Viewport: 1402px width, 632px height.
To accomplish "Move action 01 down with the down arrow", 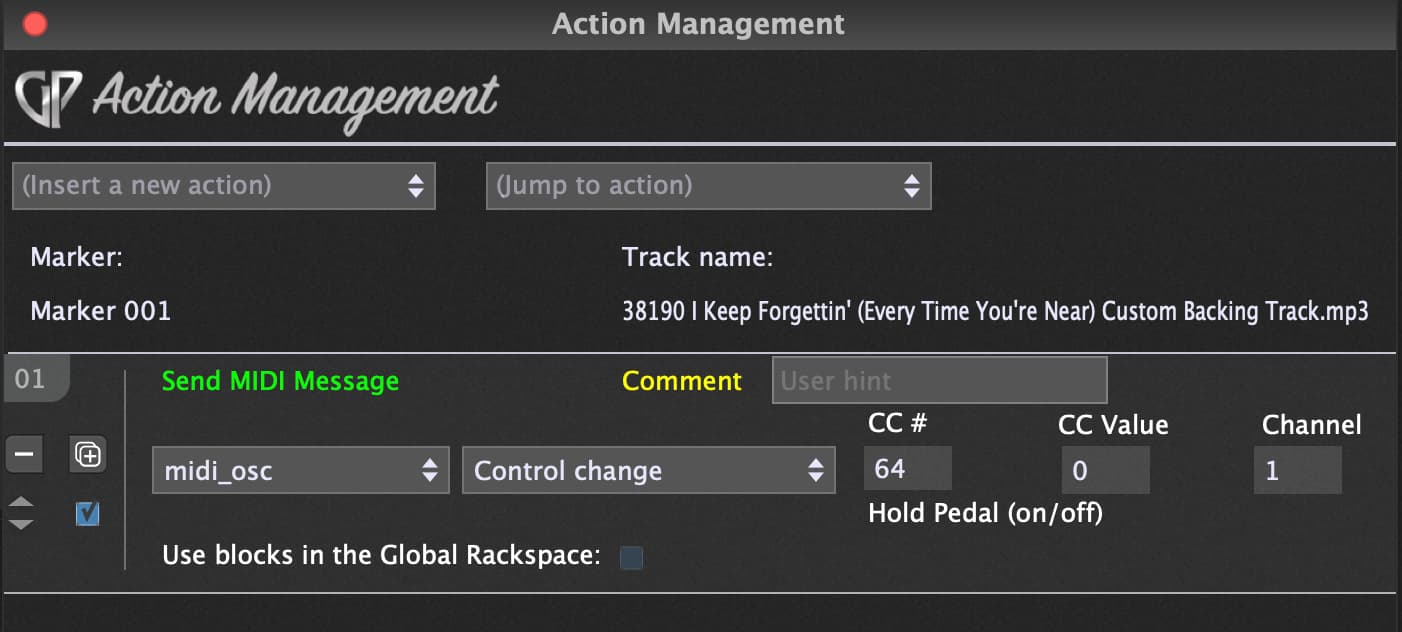I will point(21,524).
